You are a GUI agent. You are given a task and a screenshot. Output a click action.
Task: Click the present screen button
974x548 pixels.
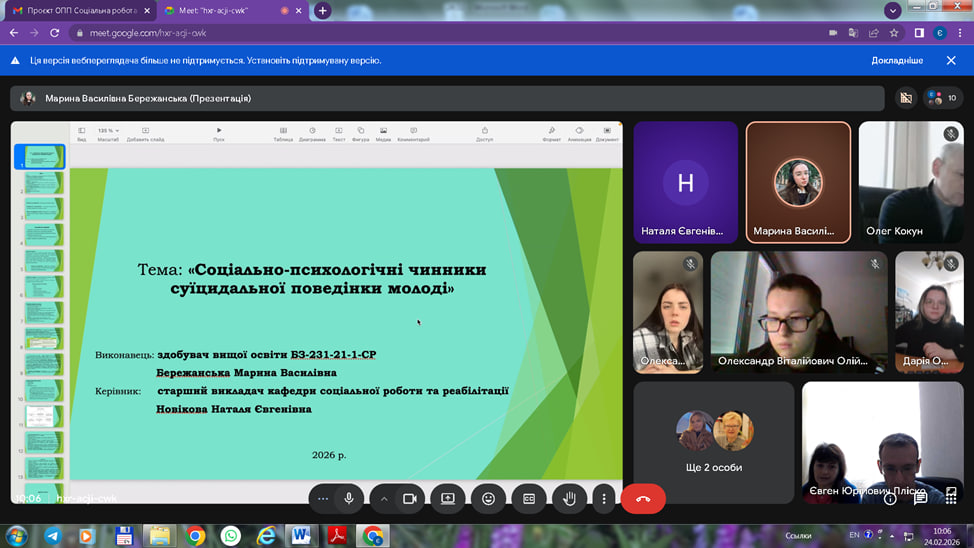pos(448,498)
